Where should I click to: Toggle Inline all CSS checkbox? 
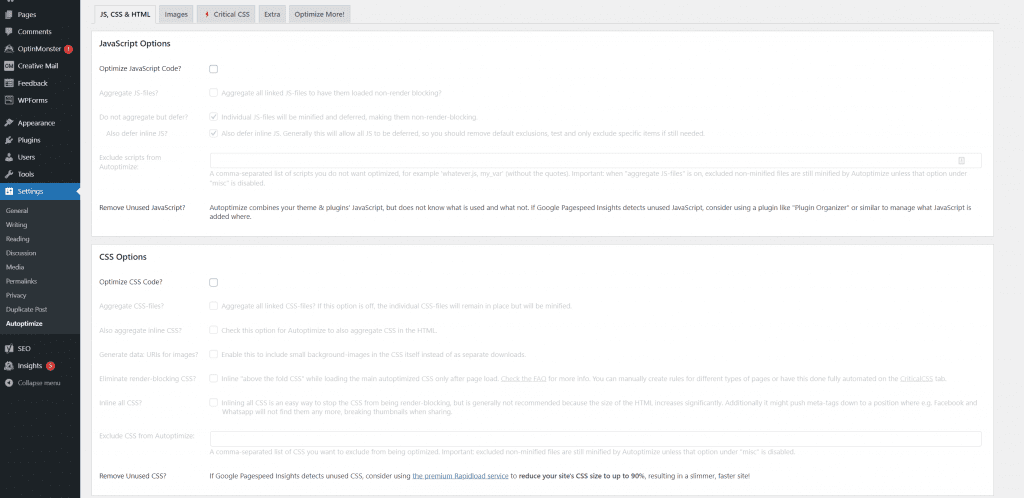[x=214, y=403]
